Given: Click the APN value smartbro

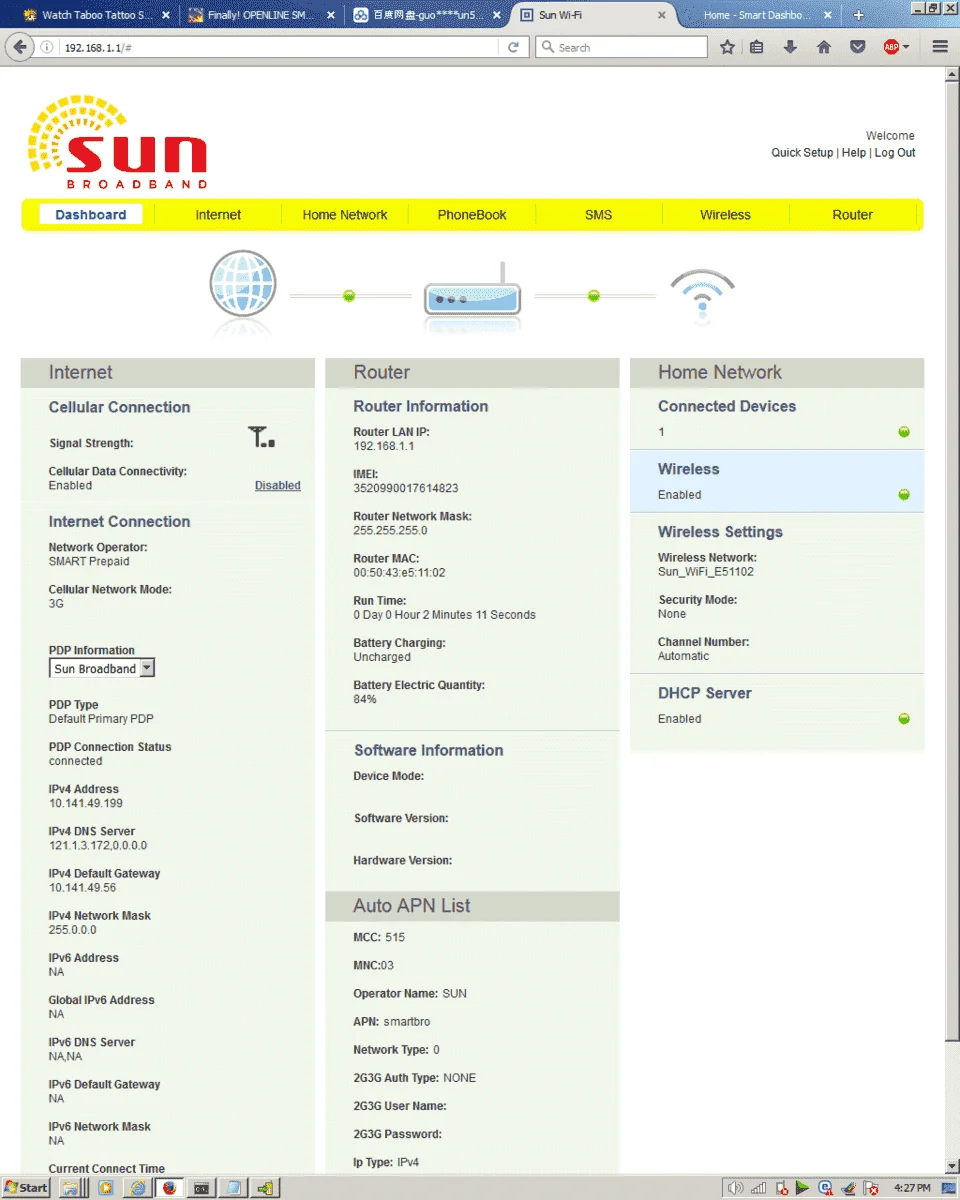Looking at the screenshot, I should point(407,1022).
